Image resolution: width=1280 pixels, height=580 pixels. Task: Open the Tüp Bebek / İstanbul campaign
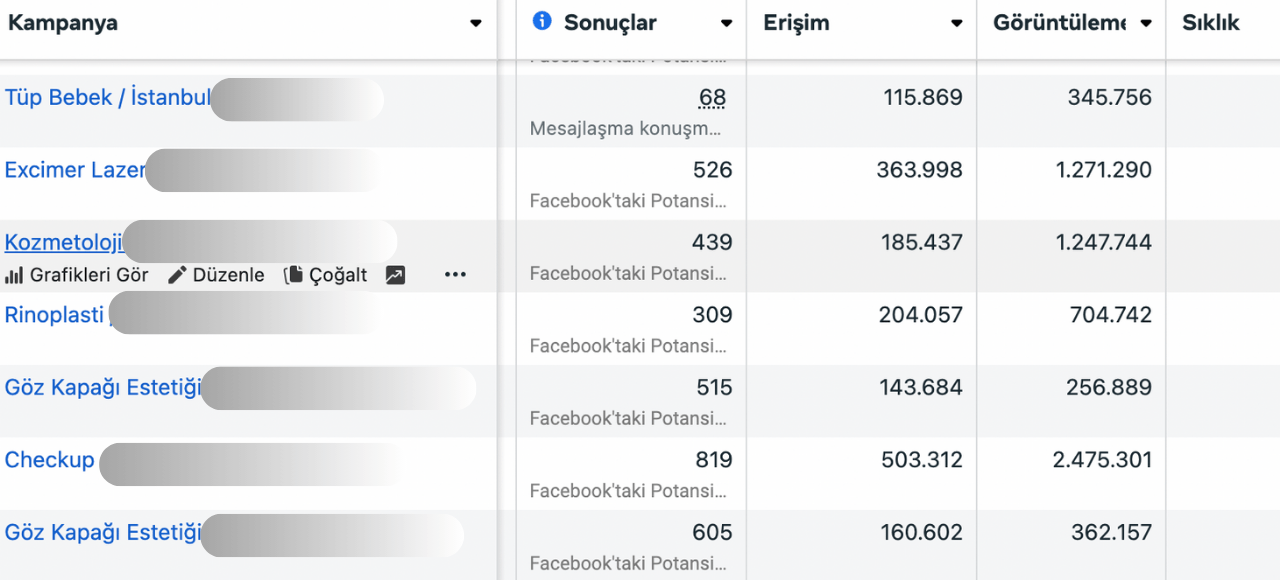coord(107,98)
